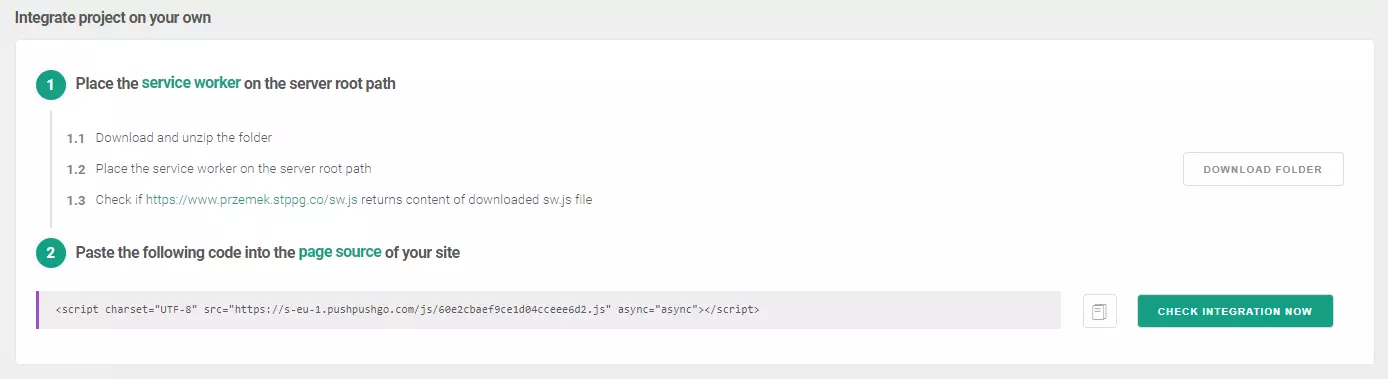Click the step 2 number circle

[x=51, y=253]
